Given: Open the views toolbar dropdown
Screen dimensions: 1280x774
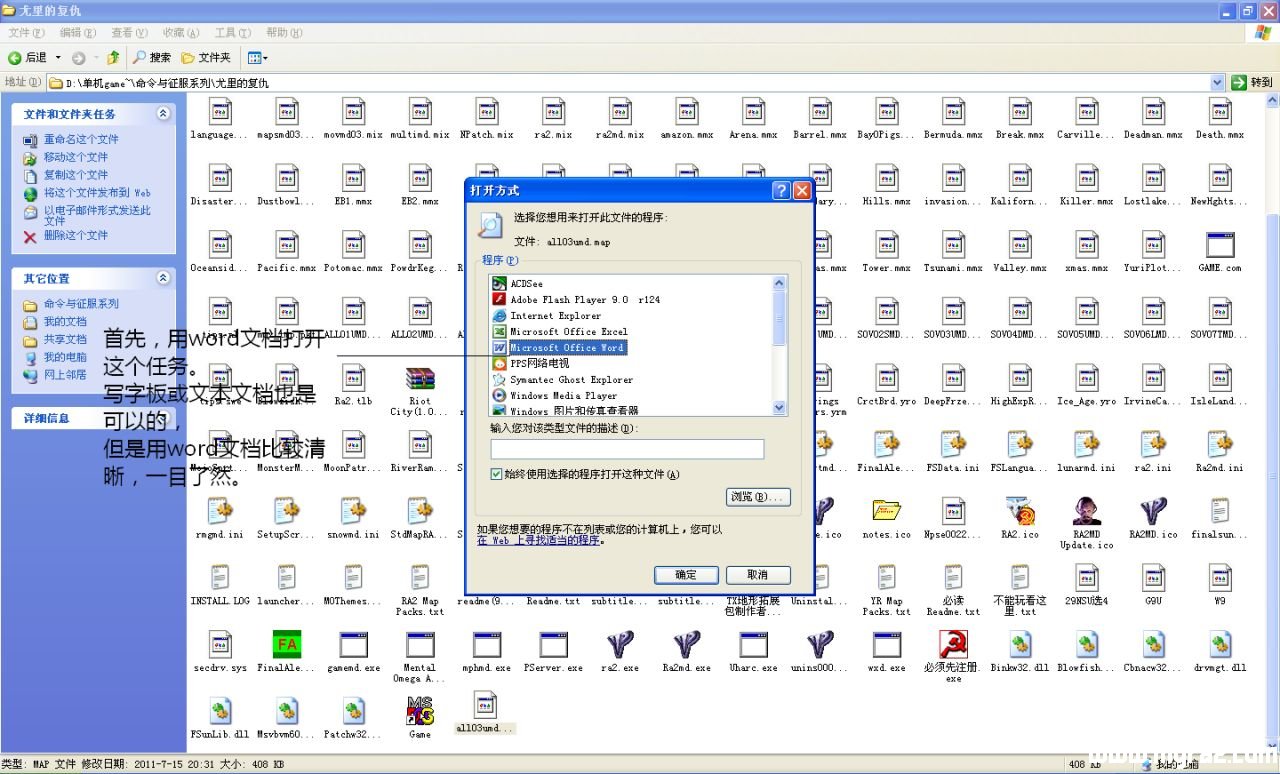Looking at the screenshot, I should coord(256,58).
